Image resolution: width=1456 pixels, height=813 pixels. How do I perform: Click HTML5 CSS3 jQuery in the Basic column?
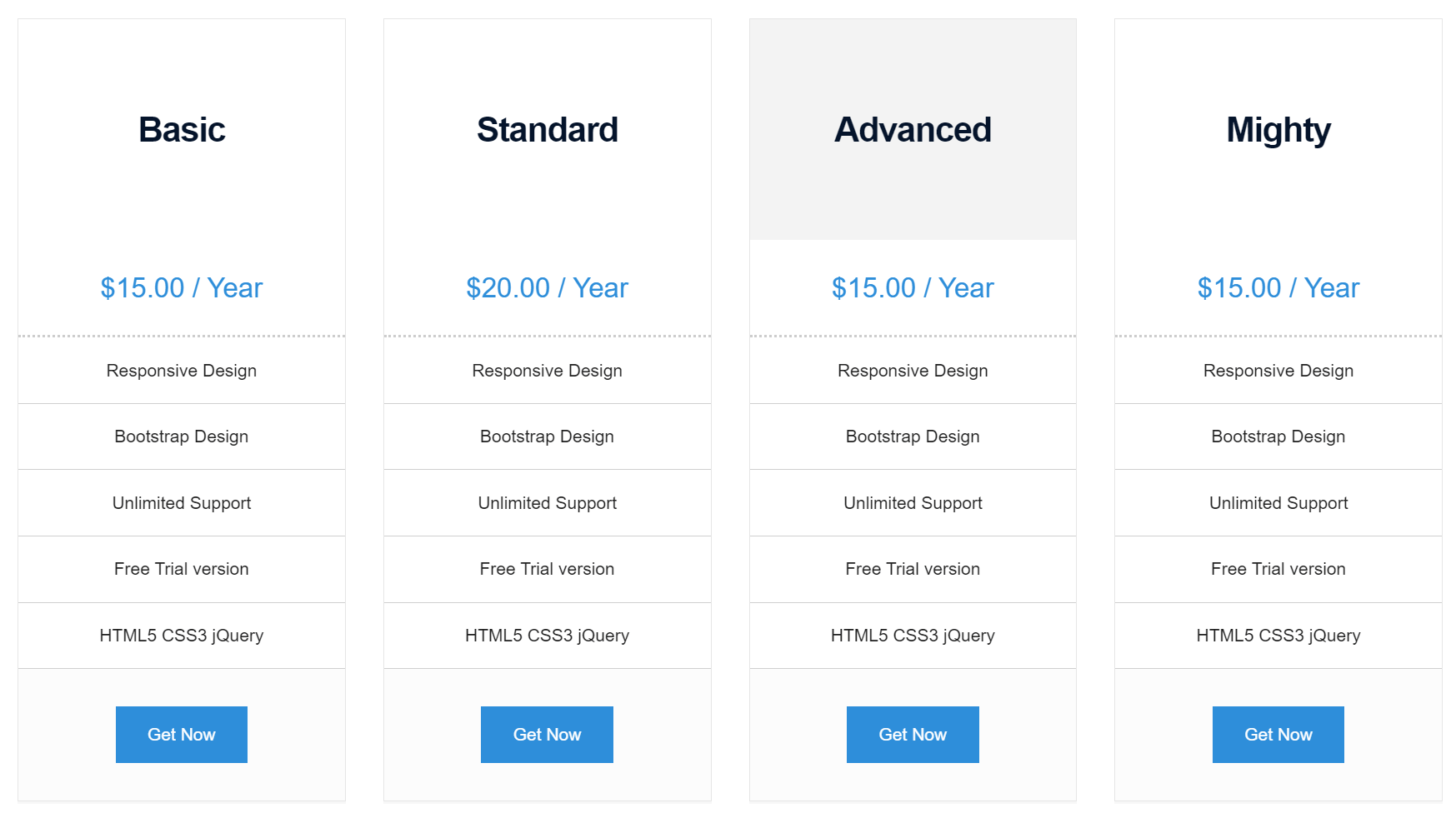pos(182,636)
